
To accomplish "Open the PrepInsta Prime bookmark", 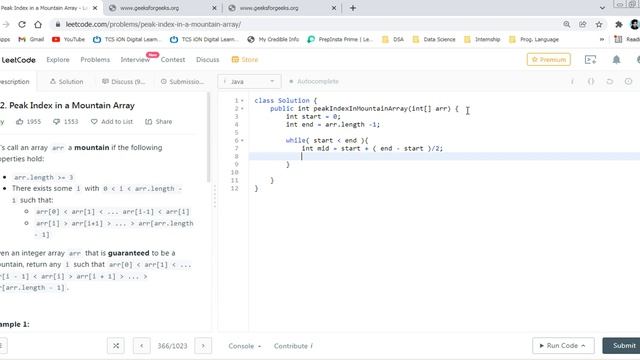I will click(340, 39).
